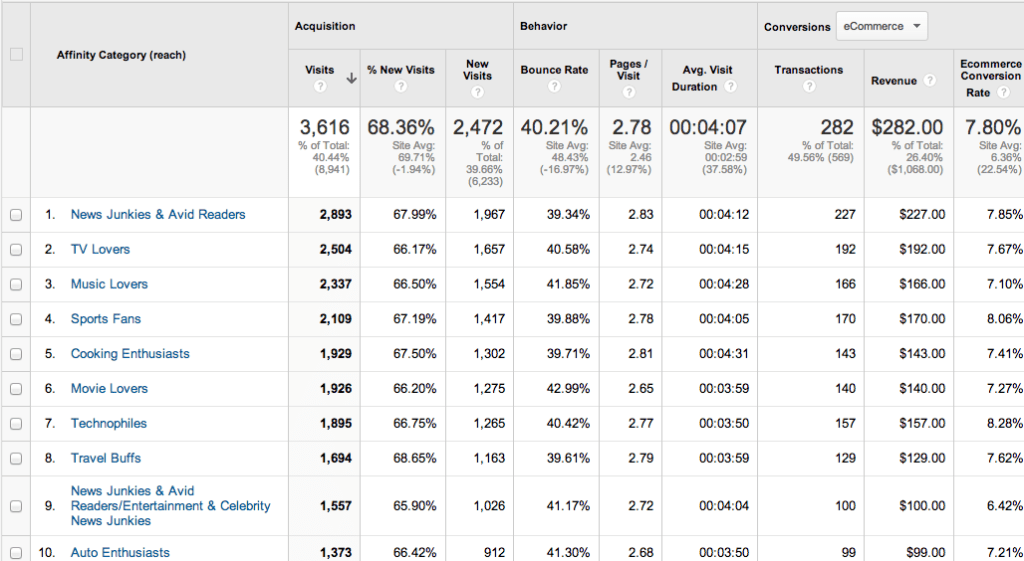The image size is (1024, 561).
Task: Open the help icon under New Visits
Action: [477, 92]
